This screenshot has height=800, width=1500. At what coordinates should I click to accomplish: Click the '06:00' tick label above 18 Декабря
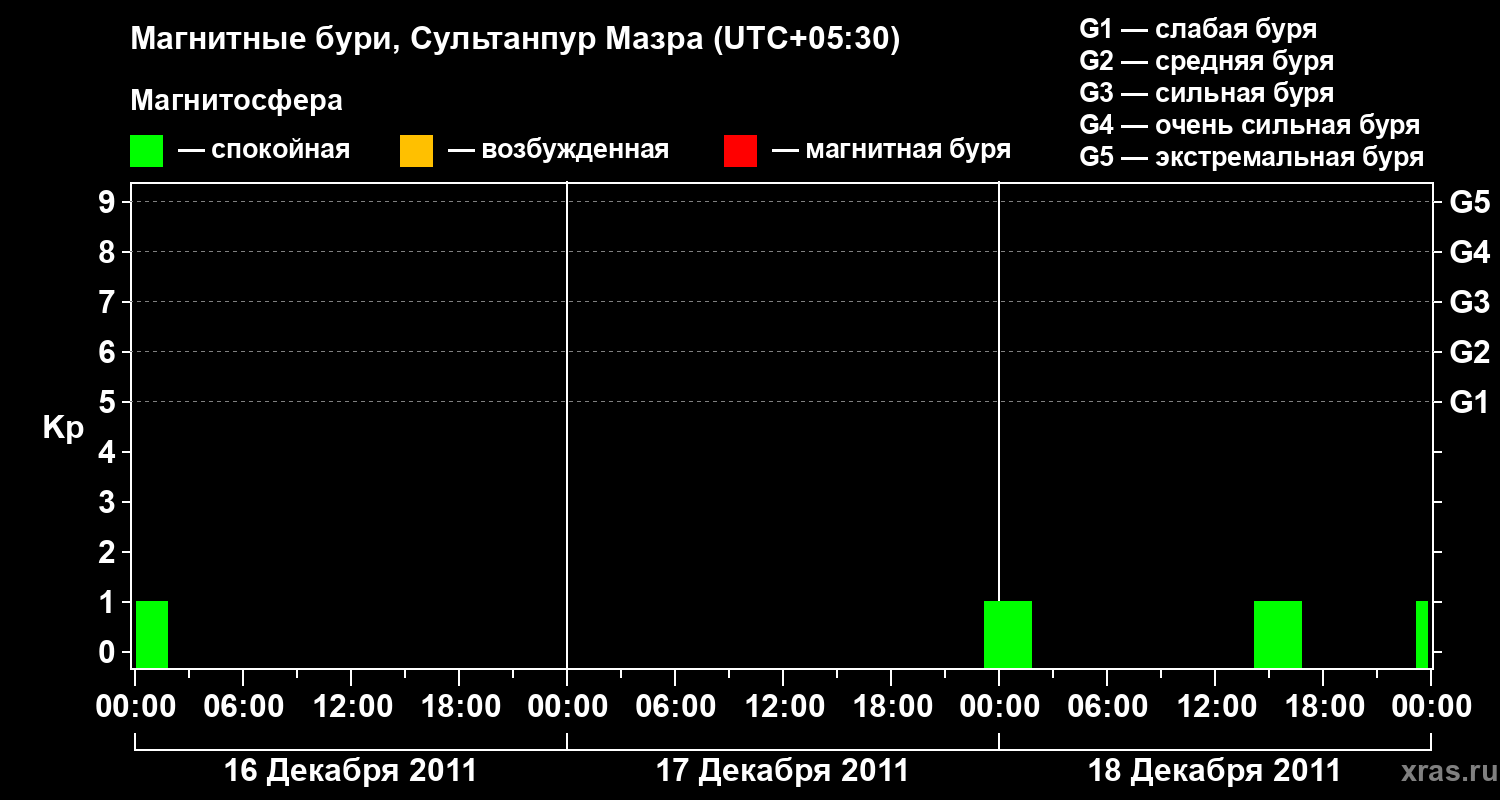1106,706
